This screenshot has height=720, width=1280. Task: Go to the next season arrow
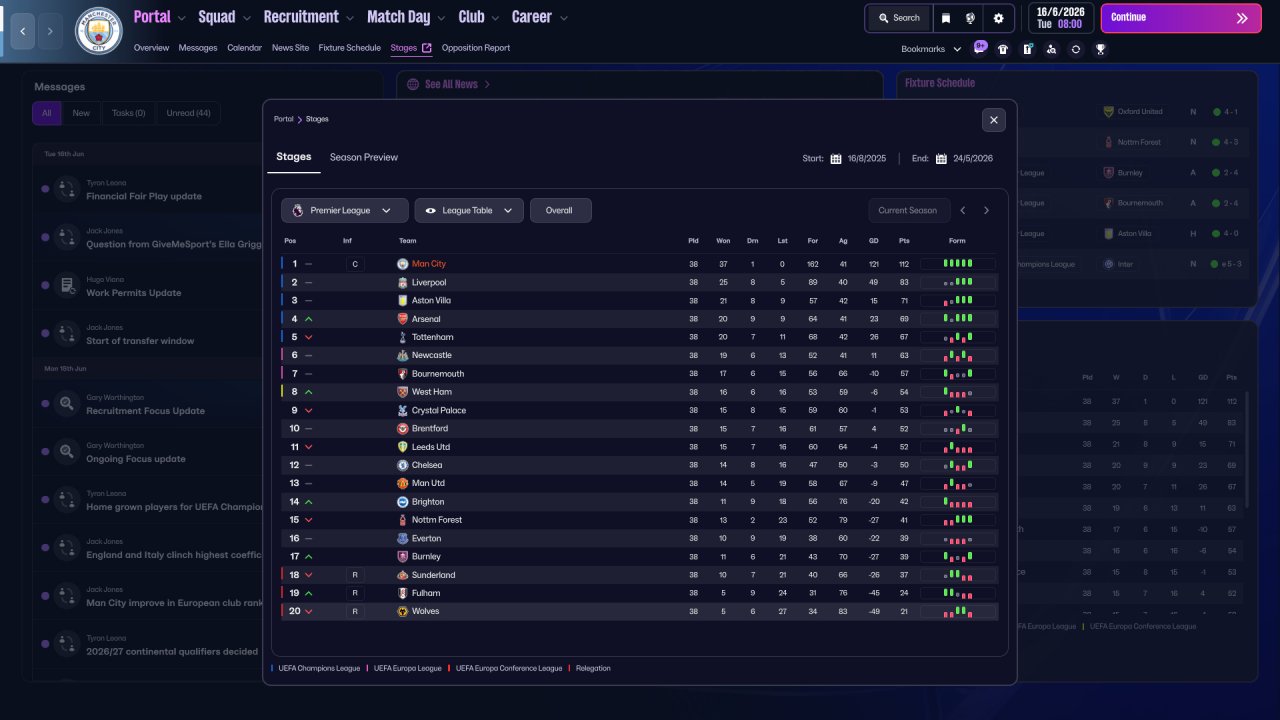(x=986, y=210)
